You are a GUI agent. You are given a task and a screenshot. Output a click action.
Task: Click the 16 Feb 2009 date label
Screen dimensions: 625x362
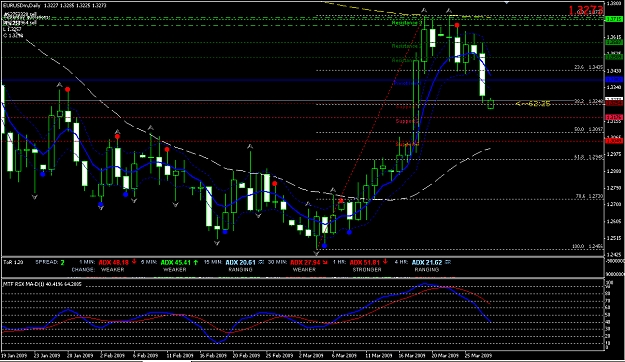pos(212,356)
